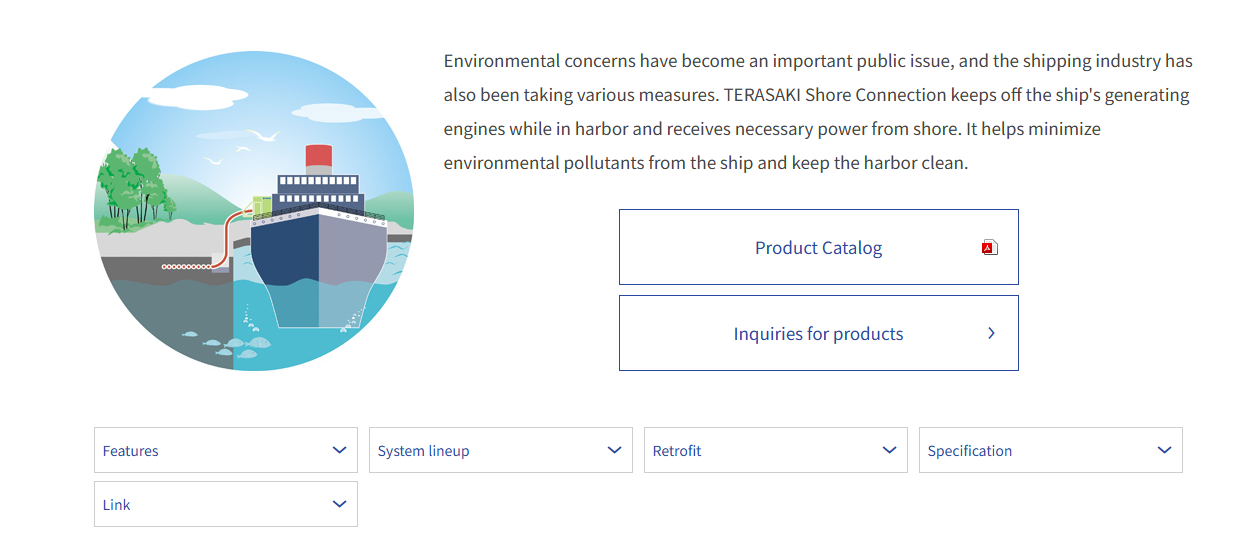Open the Retrofit section chevron

[x=889, y=450]
